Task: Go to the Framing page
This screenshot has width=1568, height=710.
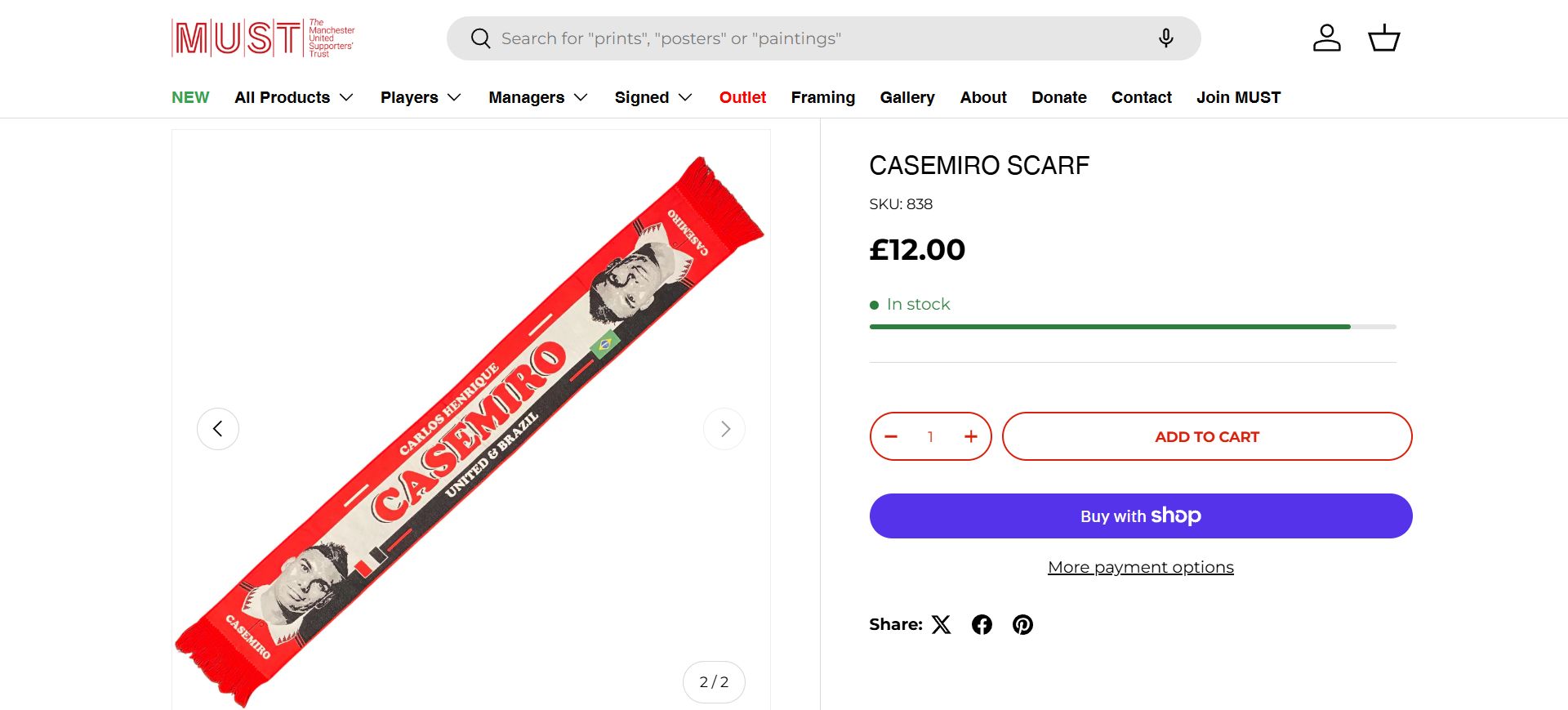Action: (x=822, y=98)
